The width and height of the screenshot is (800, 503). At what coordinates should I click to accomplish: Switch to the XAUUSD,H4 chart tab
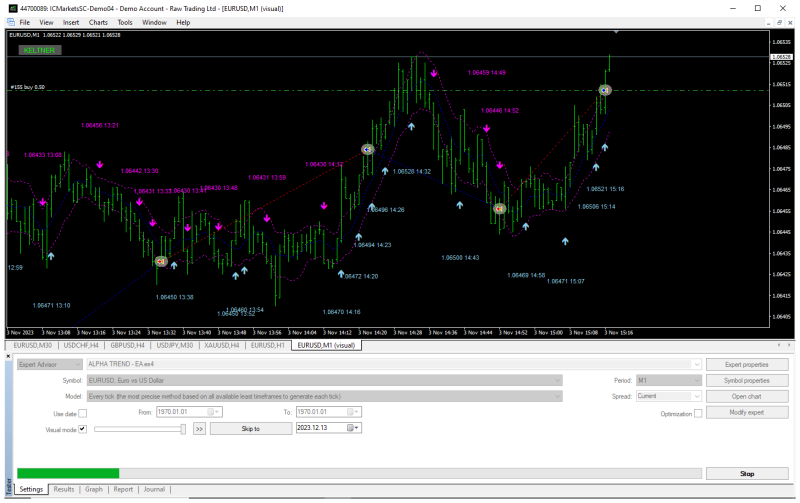222,345
